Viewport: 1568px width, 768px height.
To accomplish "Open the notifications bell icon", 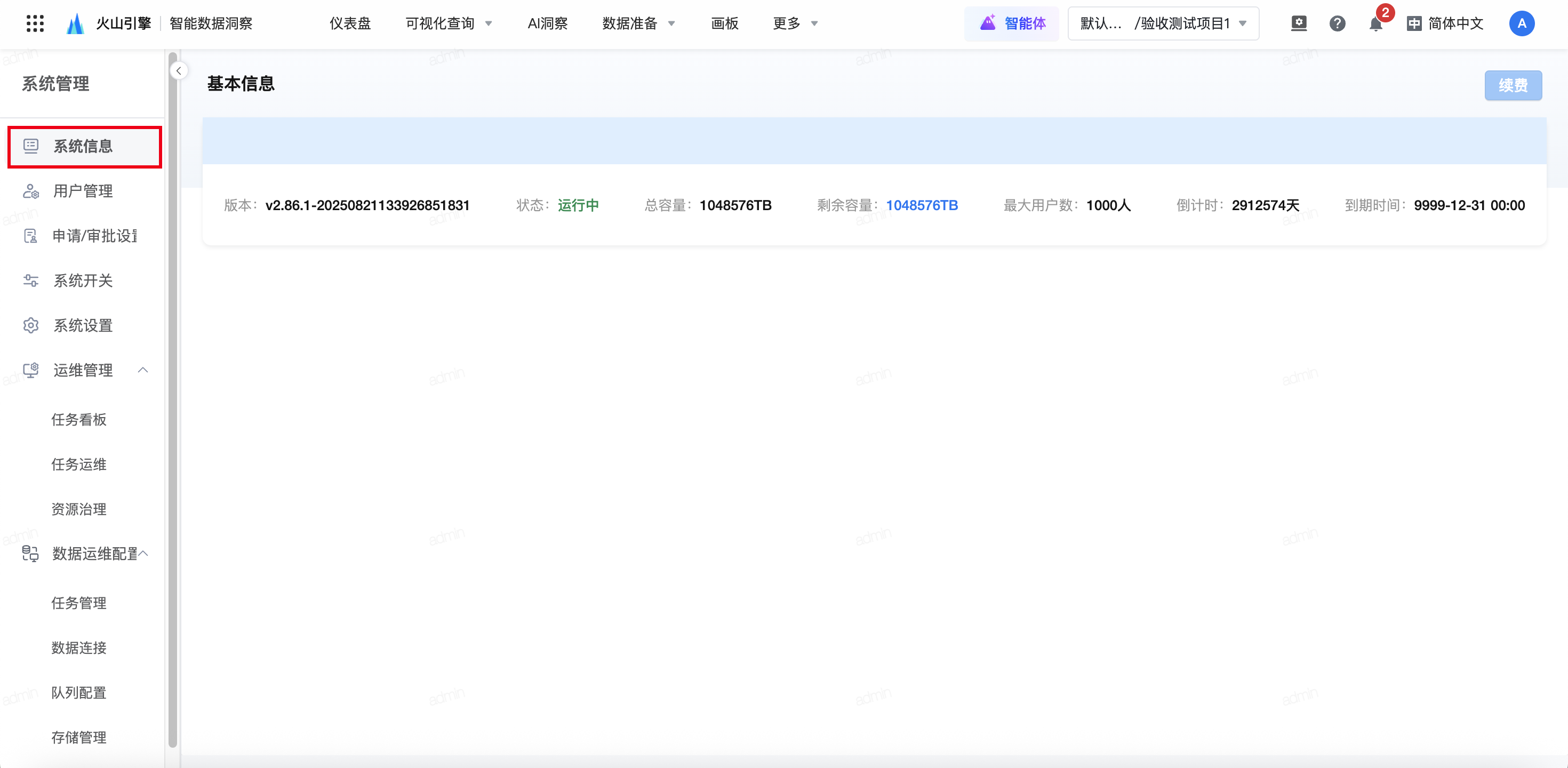I will coord(1375,25).
